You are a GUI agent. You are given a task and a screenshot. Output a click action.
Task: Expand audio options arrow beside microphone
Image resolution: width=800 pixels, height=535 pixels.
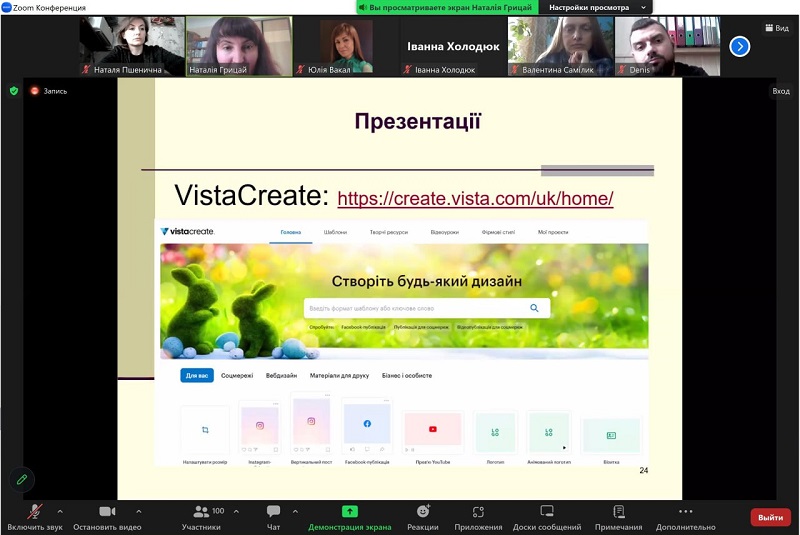click(60, 511)
